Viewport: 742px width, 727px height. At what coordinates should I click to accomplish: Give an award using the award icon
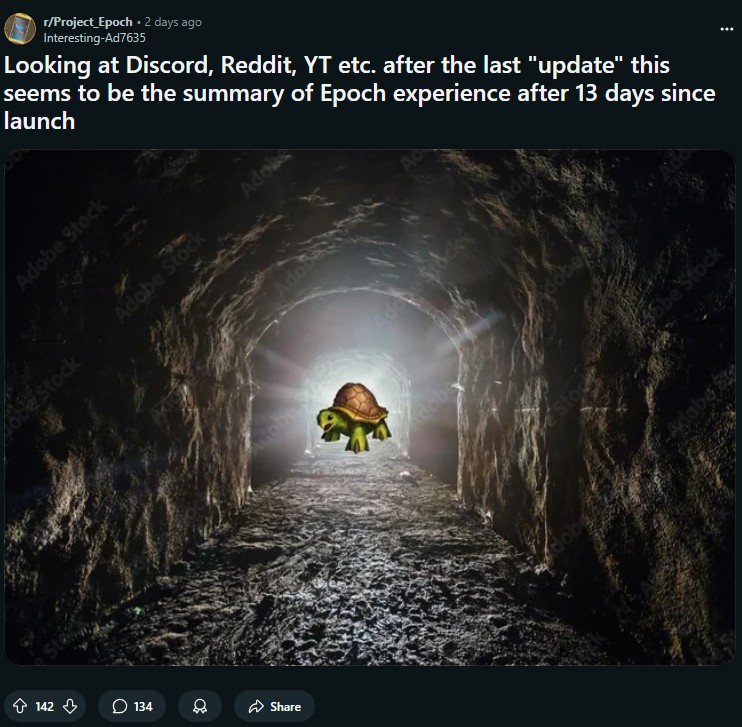(200, 706)
